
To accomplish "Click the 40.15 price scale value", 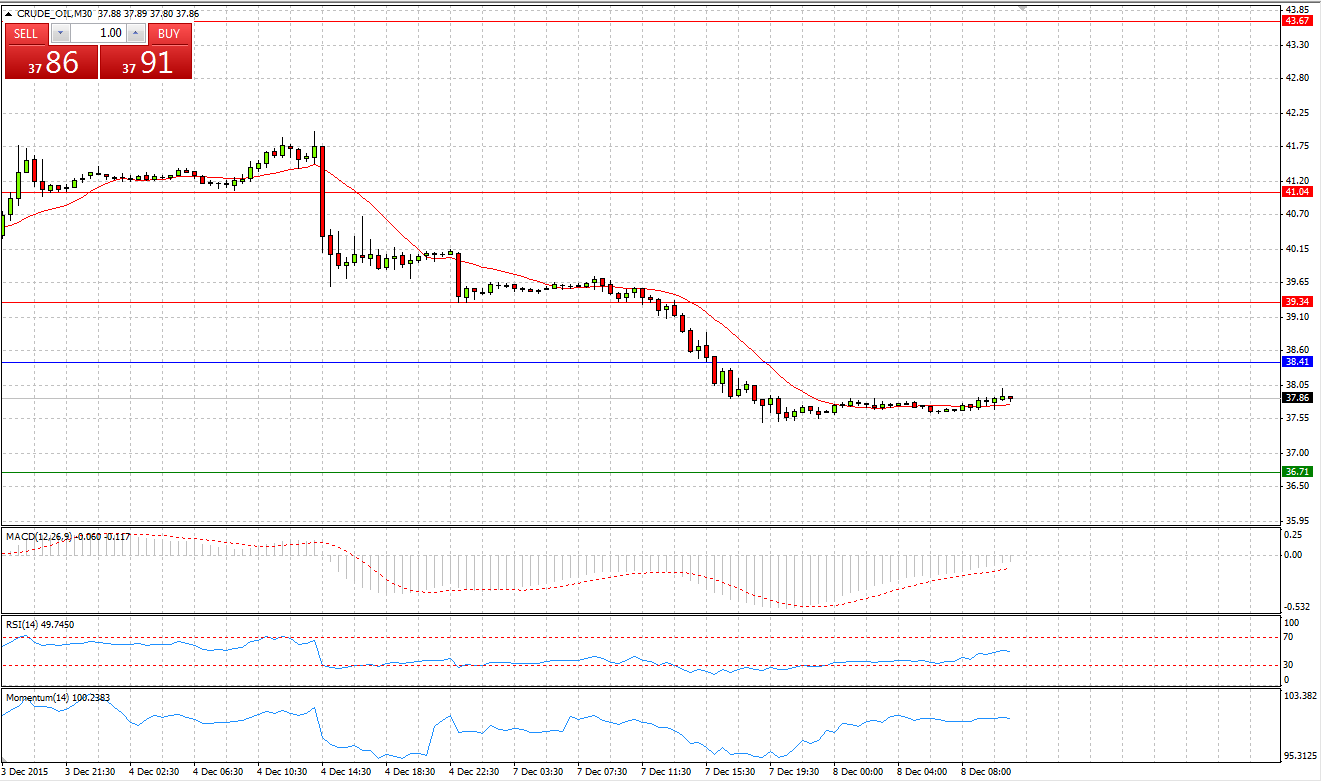I will tap(1297, 248).
